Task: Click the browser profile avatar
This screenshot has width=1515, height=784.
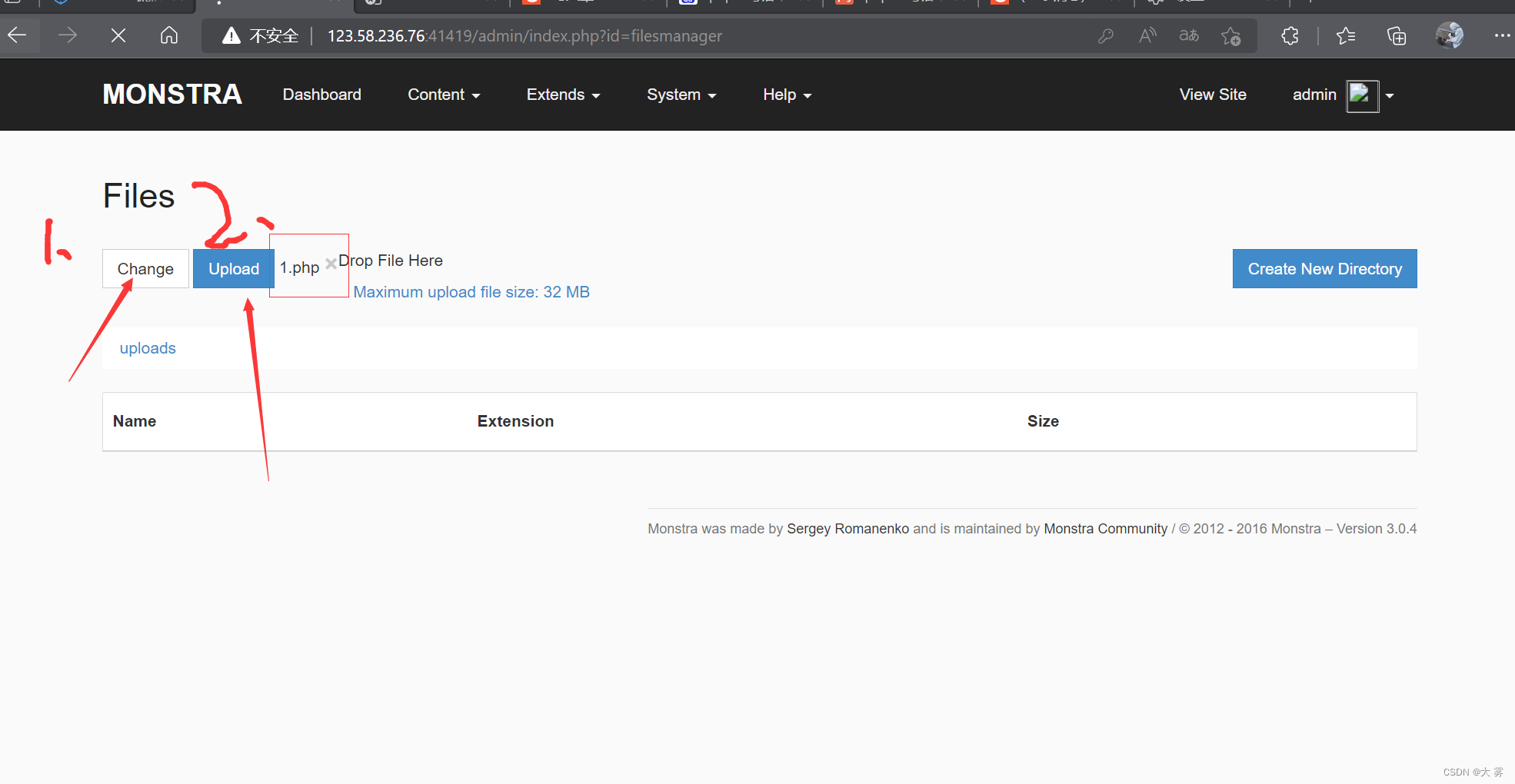Action: [x=1450, y=35]
